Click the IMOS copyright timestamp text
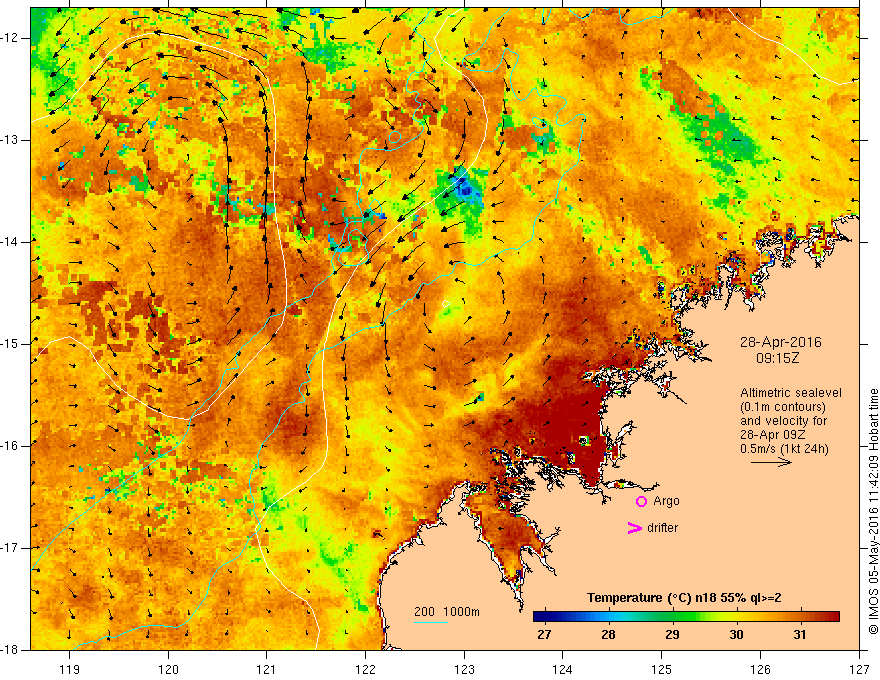 (873, 511)
